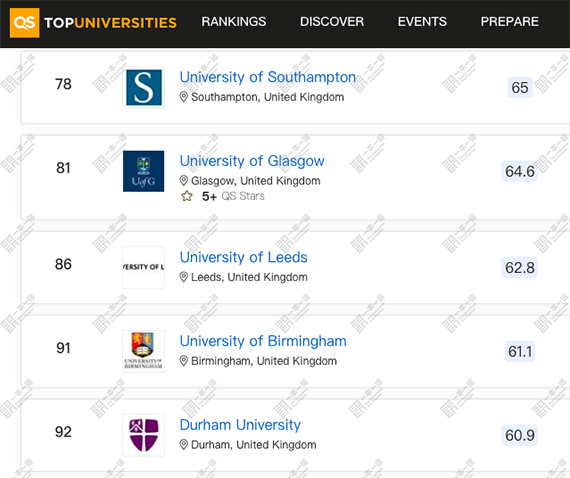
Task: Open the Discover menu
Action: pyautogui.click(x=332, y=21)
